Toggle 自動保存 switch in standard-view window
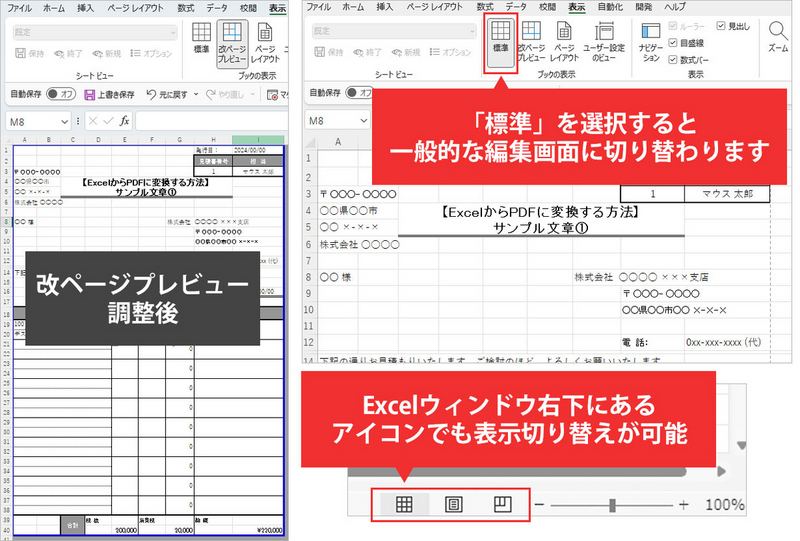 [x=359, y=92]
